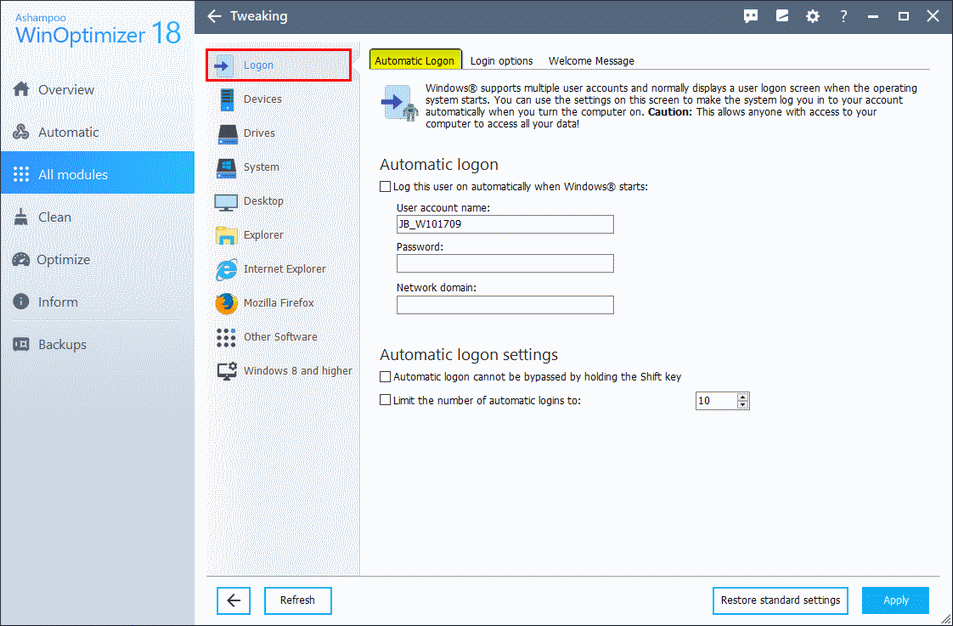Viewport: 953px width, 626px height.
Task: Click the Apply button
Action: [895, 600]
